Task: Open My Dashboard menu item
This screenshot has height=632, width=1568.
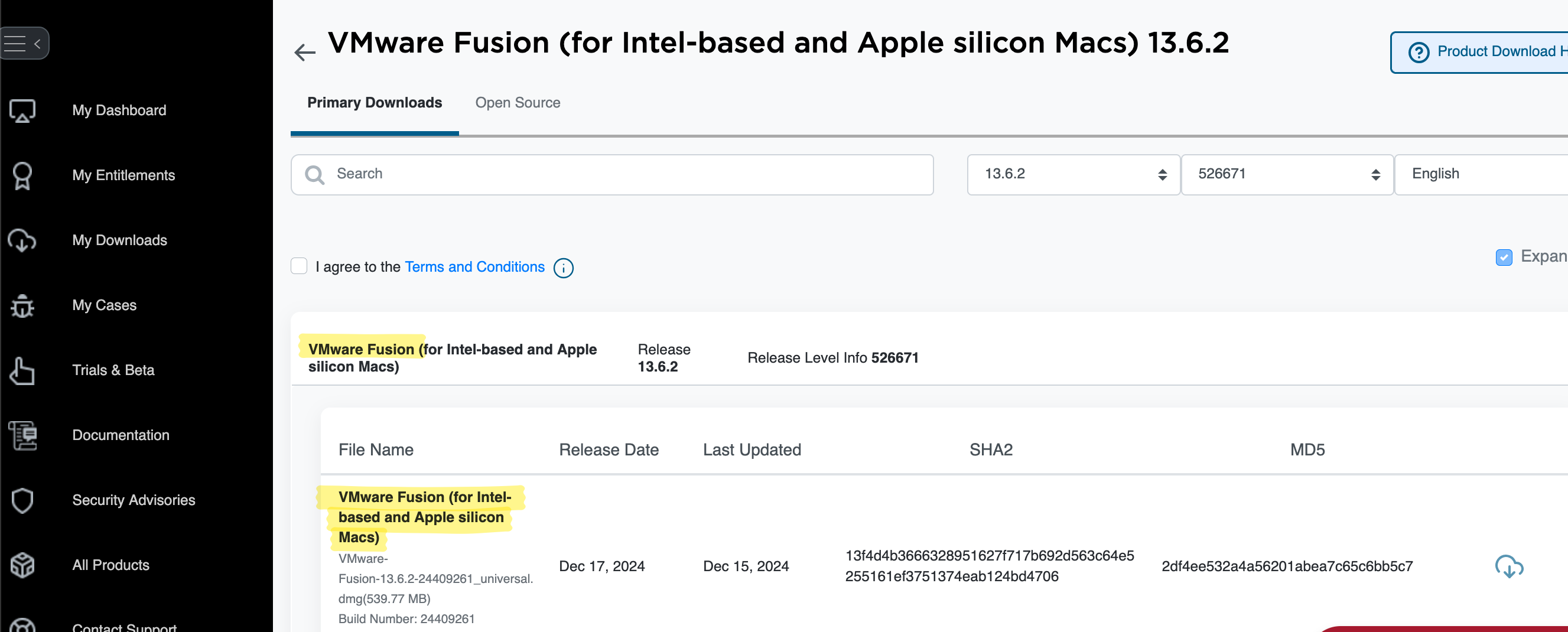Action: coord(119,110)
